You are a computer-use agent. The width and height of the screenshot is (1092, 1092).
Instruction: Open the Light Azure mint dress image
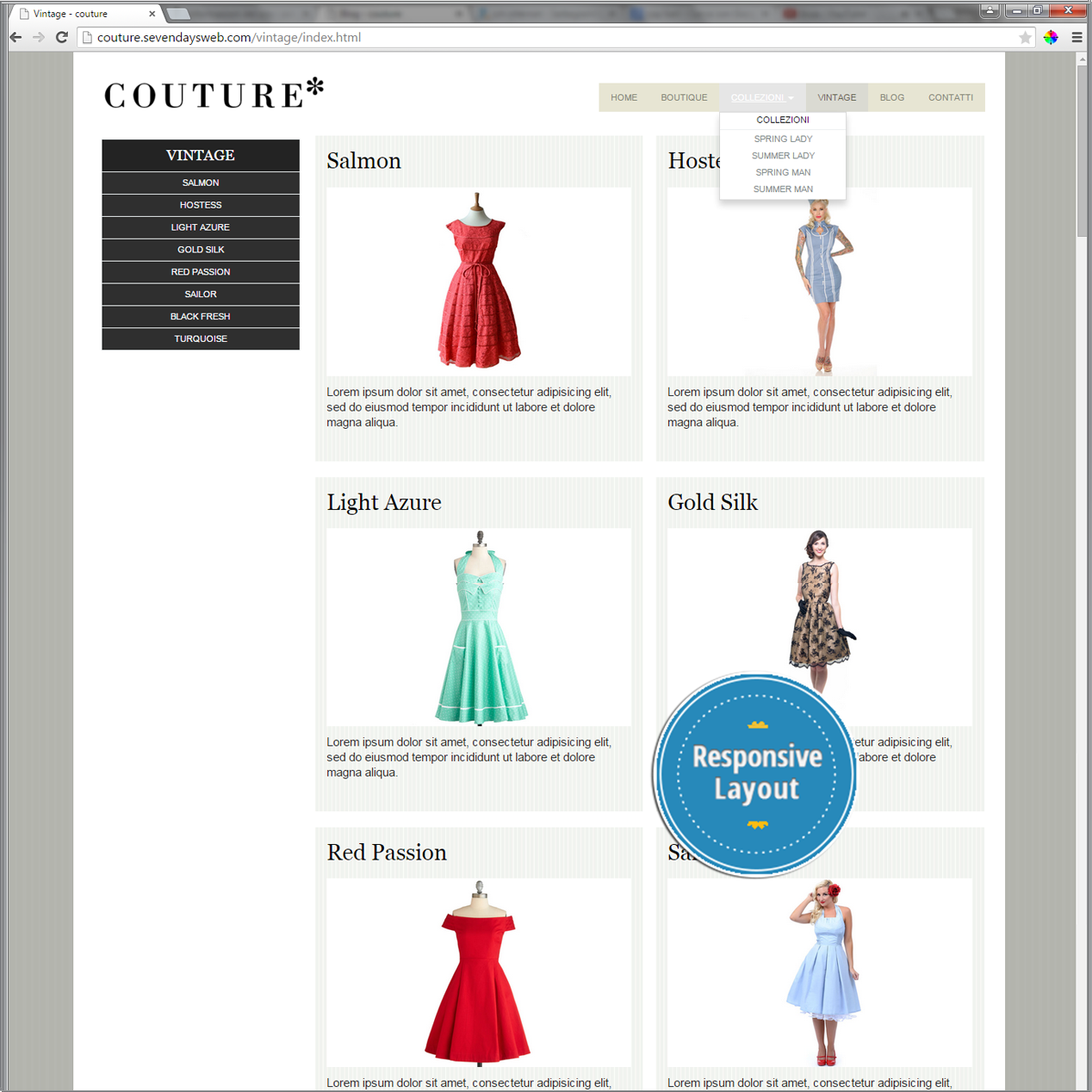click(x=479, y=627)
